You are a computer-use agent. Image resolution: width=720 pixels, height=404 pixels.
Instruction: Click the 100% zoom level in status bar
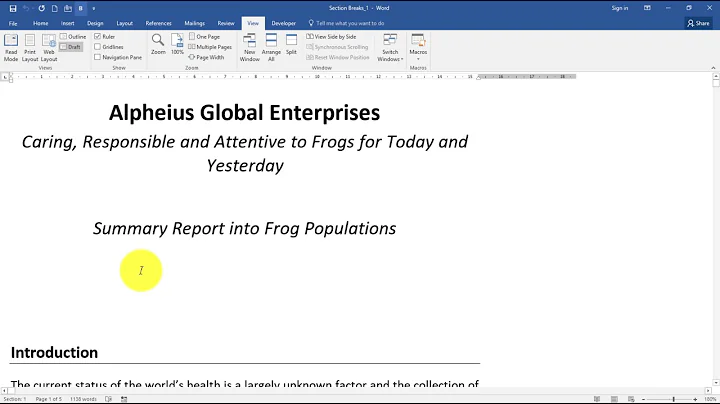(710, 399)
